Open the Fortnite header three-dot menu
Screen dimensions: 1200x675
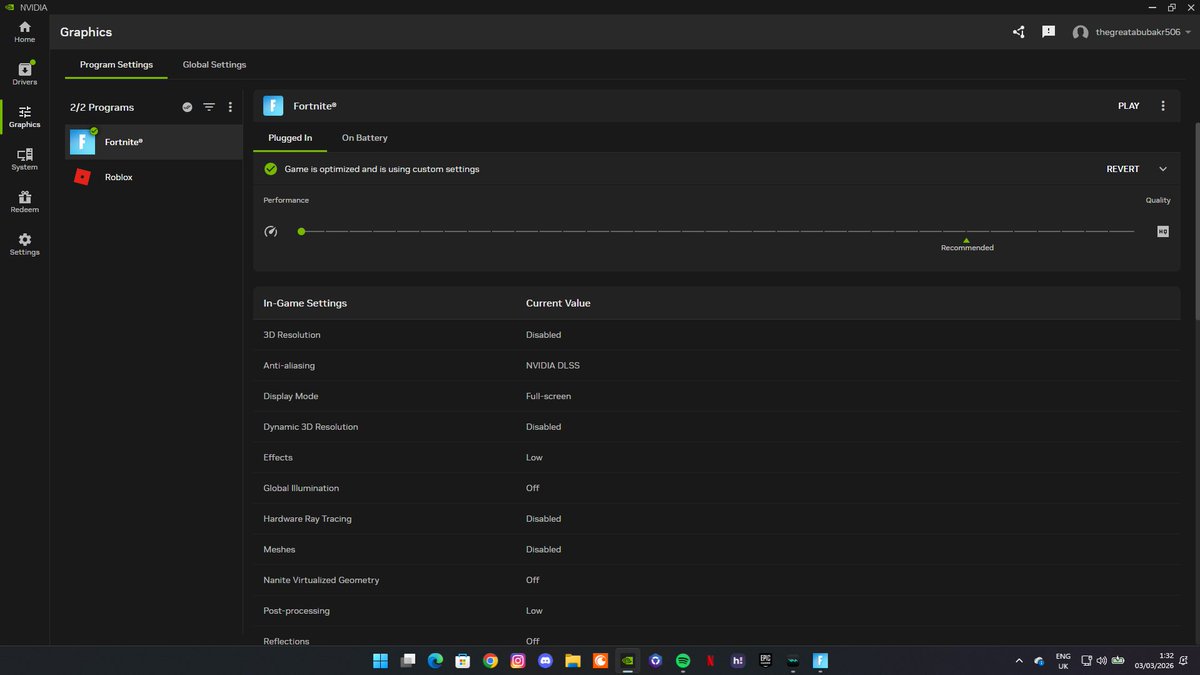[x=1163, y=106]
